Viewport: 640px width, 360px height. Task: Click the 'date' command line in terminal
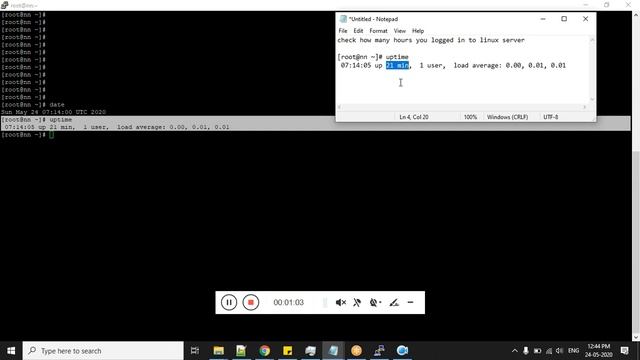click(x=33, y=104)
